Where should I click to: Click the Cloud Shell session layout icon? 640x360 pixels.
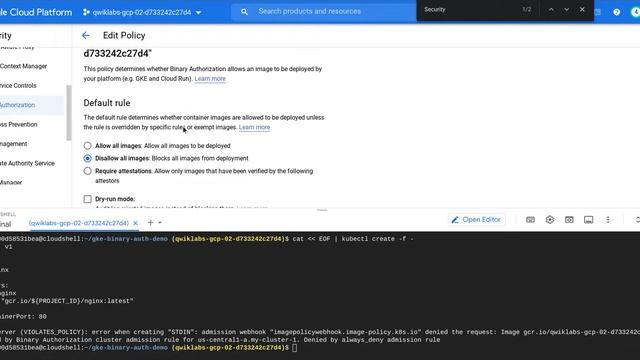tap(588, 220)
